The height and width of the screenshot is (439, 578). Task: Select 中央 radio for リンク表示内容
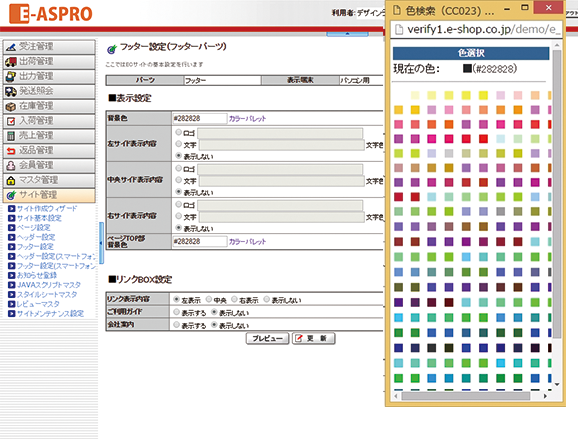pos(209,299)
